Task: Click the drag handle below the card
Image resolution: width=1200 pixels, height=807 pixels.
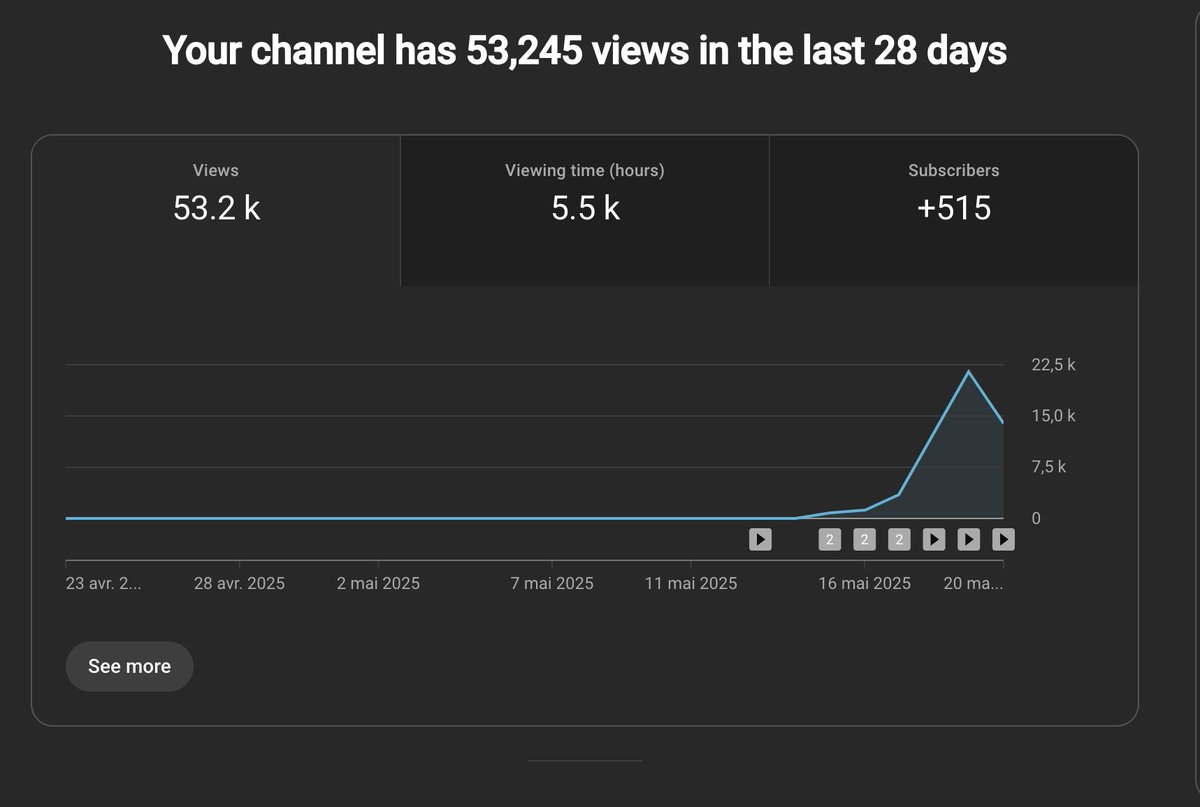Action: pyautogui.click(x=585, y=762)
